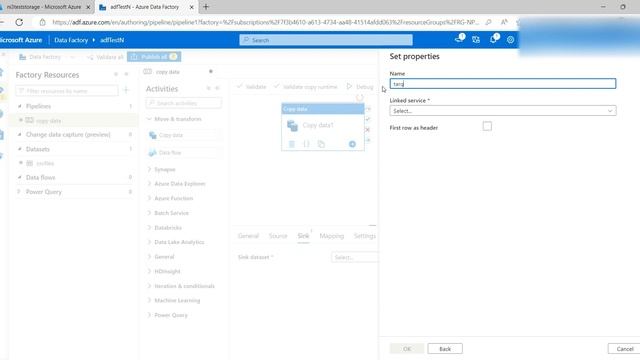Click the Search activities field

point(184,103)
